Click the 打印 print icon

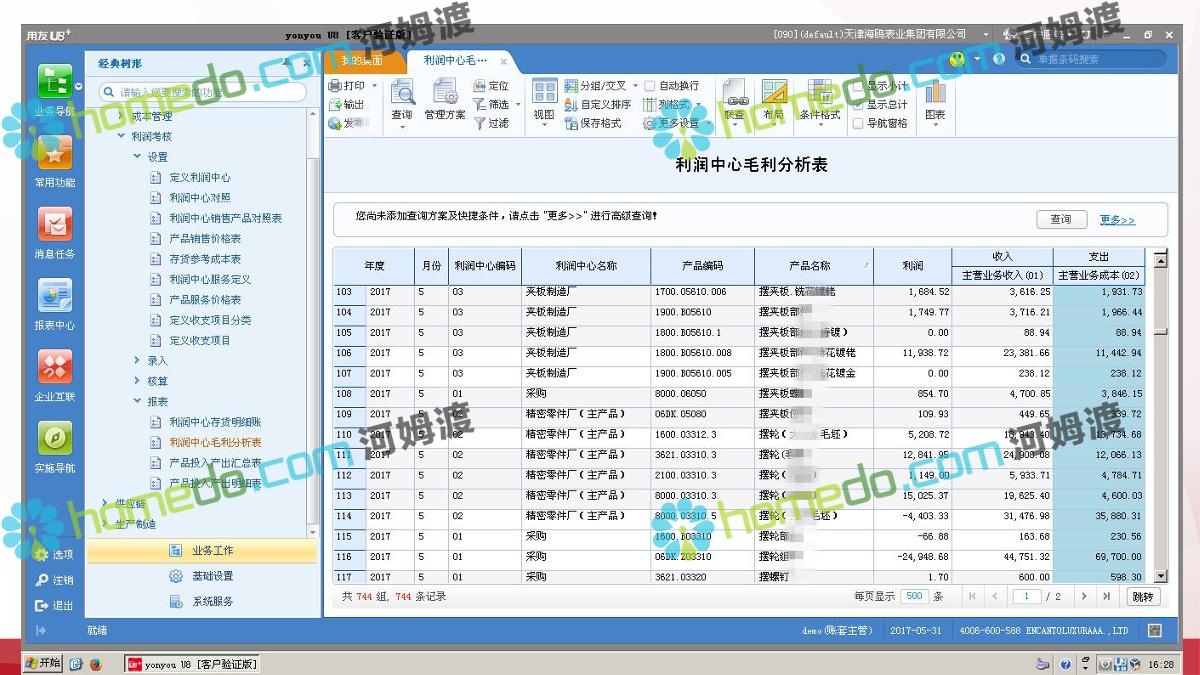pos(335,86)
